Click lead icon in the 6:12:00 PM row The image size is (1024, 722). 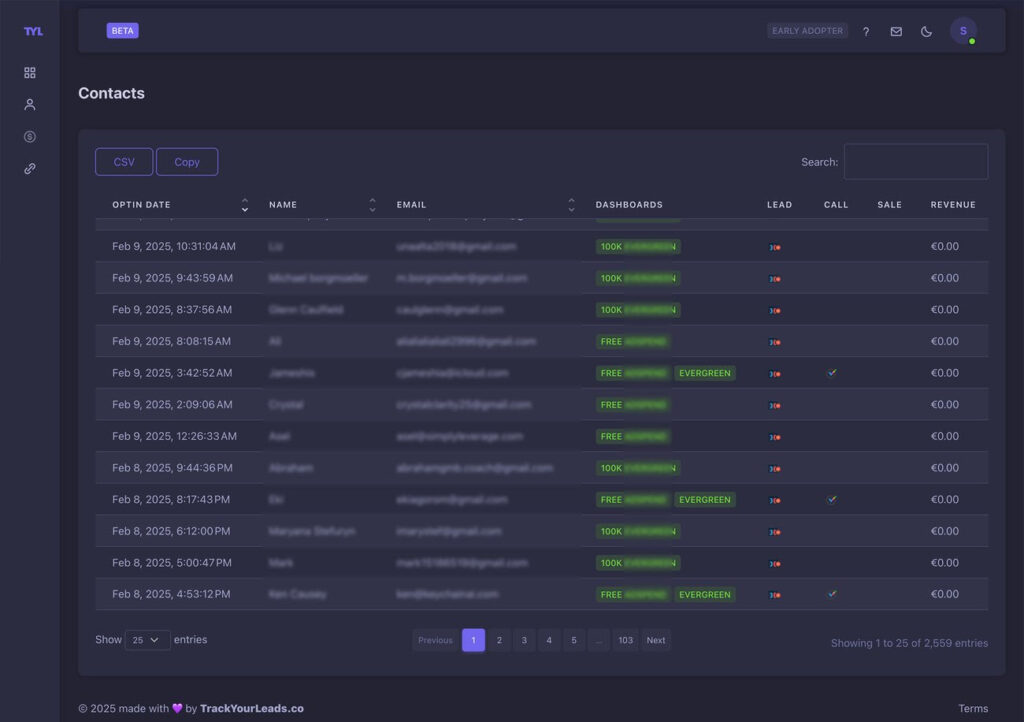pyautogui.click(x=775, y=532)
